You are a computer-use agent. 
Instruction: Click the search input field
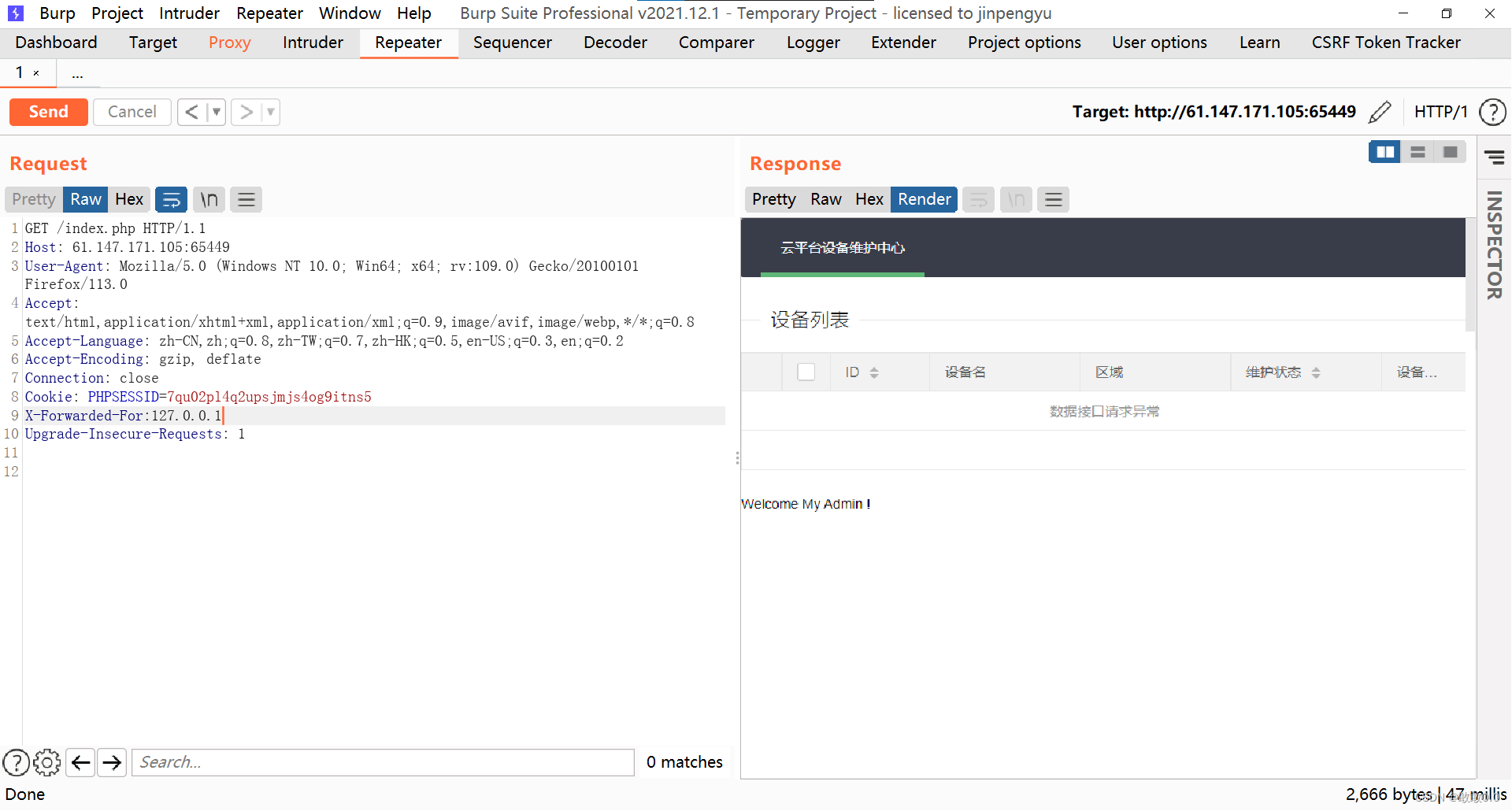coord(383,762)
